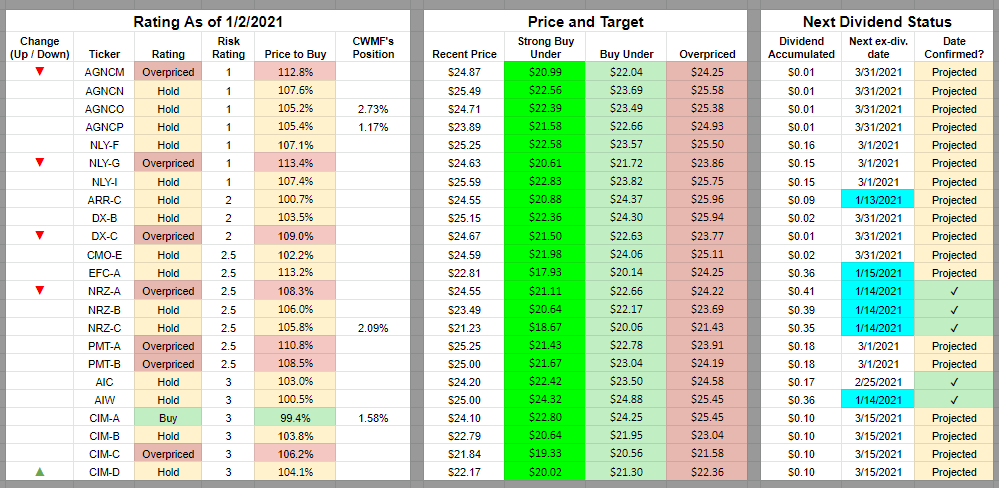Click the 2.73% CWMF position cell

coord(374,108)
